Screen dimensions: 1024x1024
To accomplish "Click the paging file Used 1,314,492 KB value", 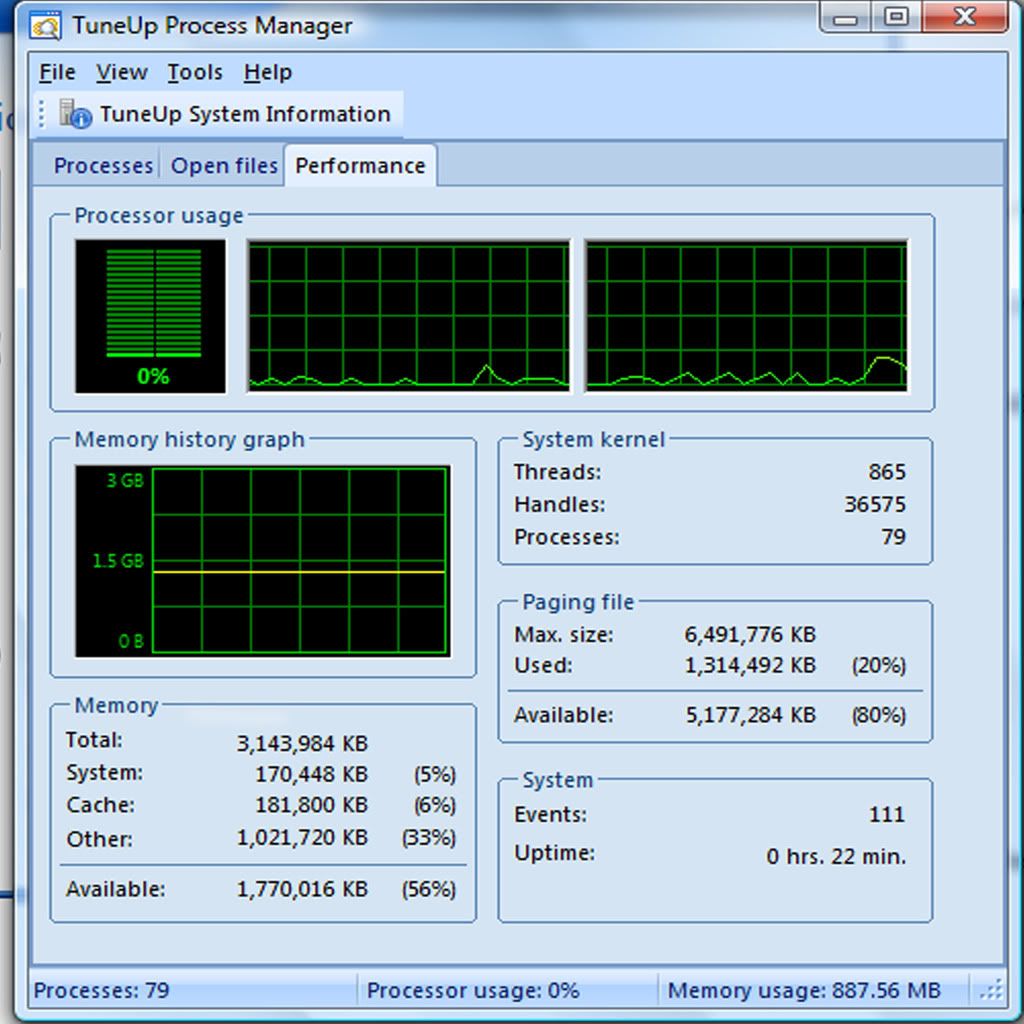I will coord(750,665).
